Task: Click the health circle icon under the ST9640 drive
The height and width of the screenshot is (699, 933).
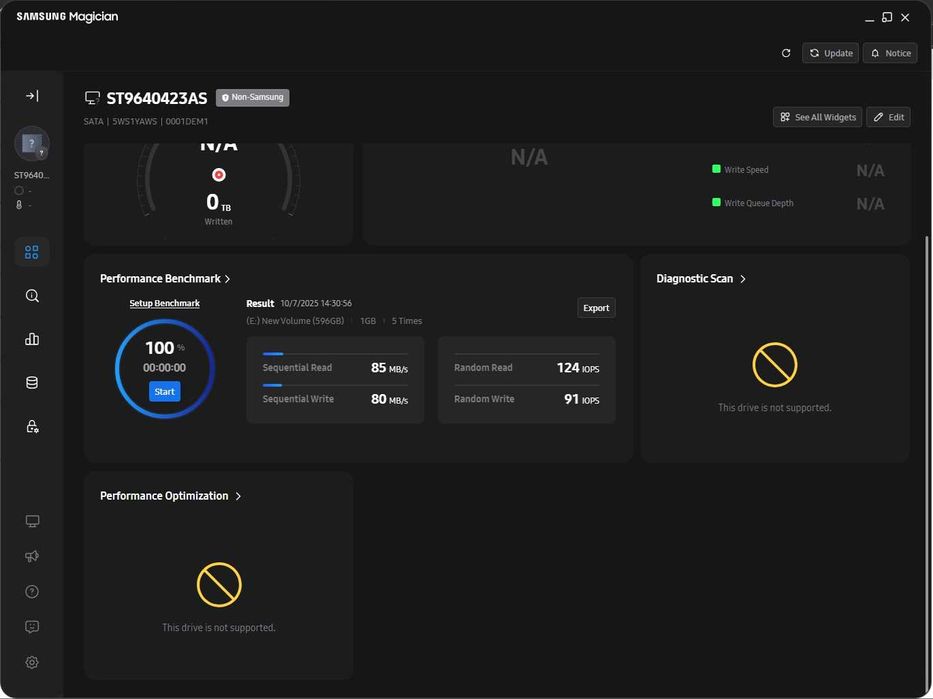Action: [x=19, y=190]
